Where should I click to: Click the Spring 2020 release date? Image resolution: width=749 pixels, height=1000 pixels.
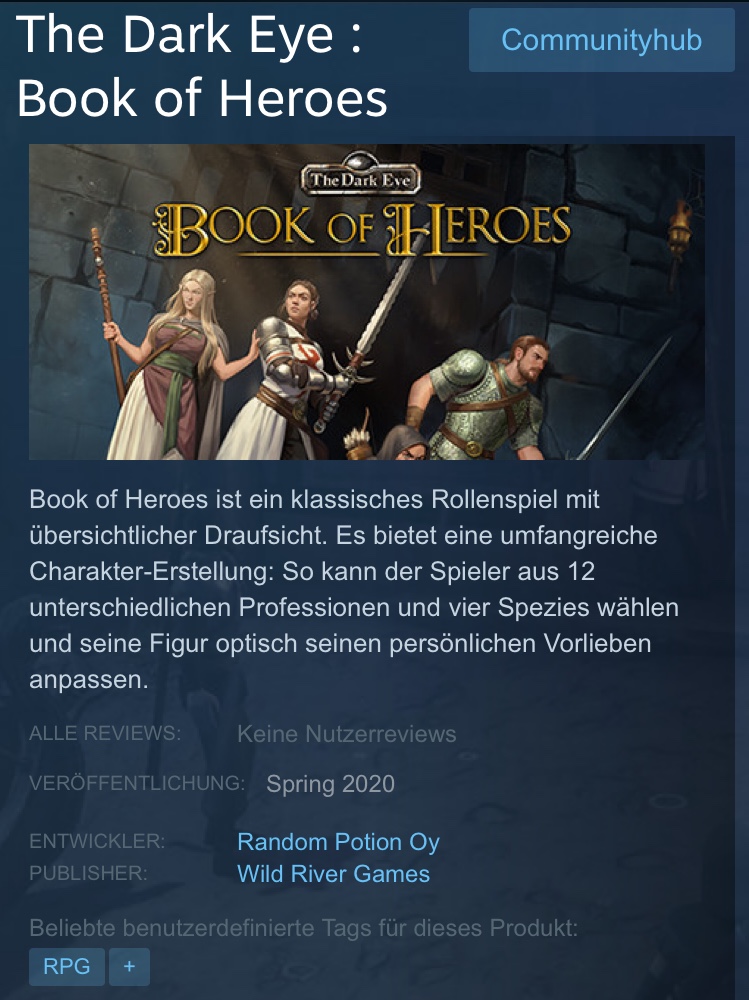pos(330,784)
